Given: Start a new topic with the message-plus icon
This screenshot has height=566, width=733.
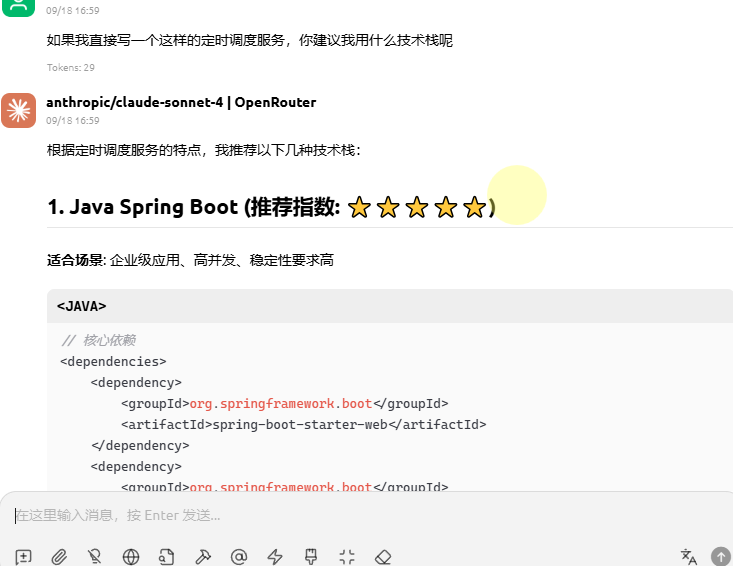Looking at the screenshot, I should click(x=23, y=557).
